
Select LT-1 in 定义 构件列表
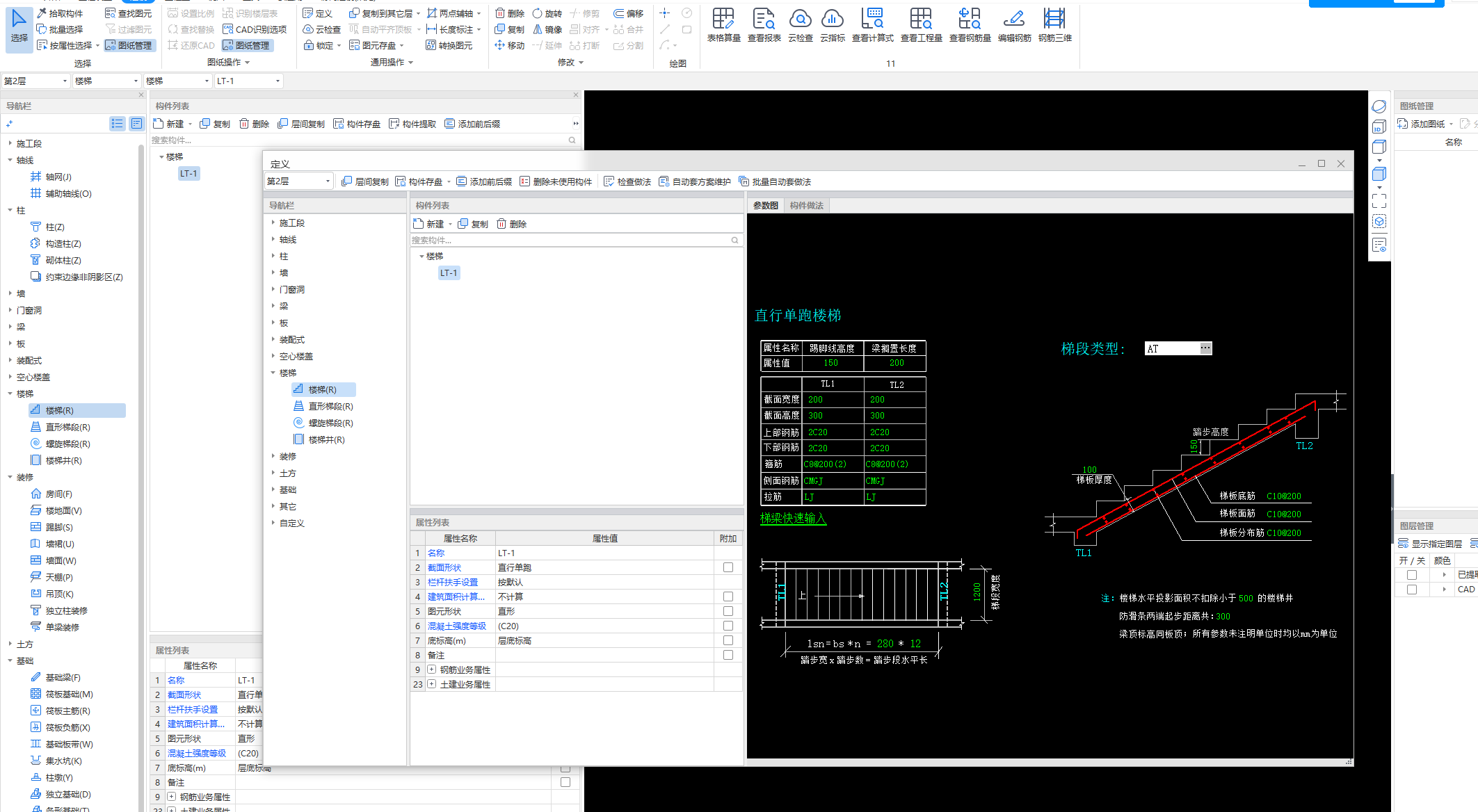[x=449, y=273]
